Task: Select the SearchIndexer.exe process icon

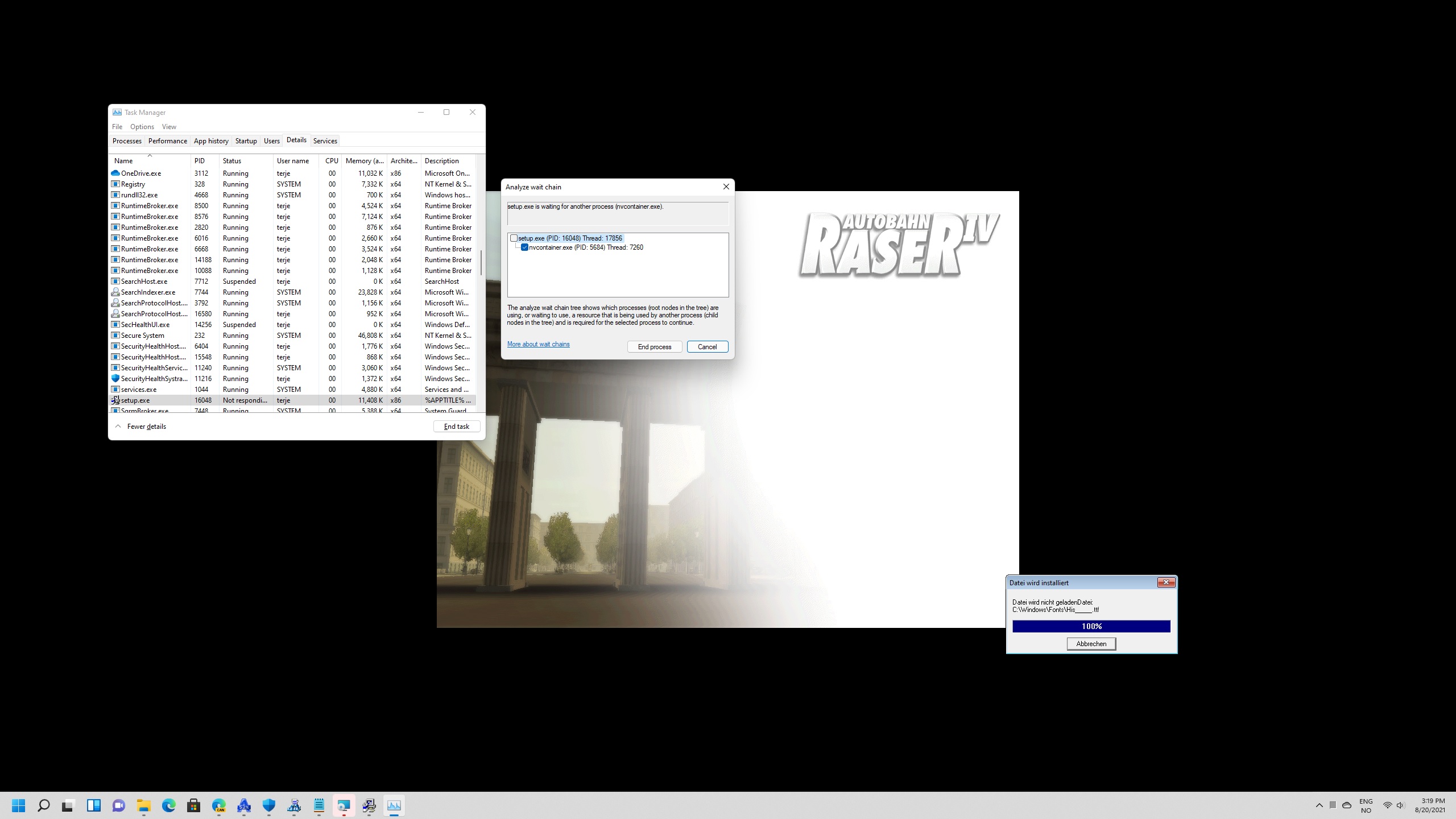Action: coord(115,292)
